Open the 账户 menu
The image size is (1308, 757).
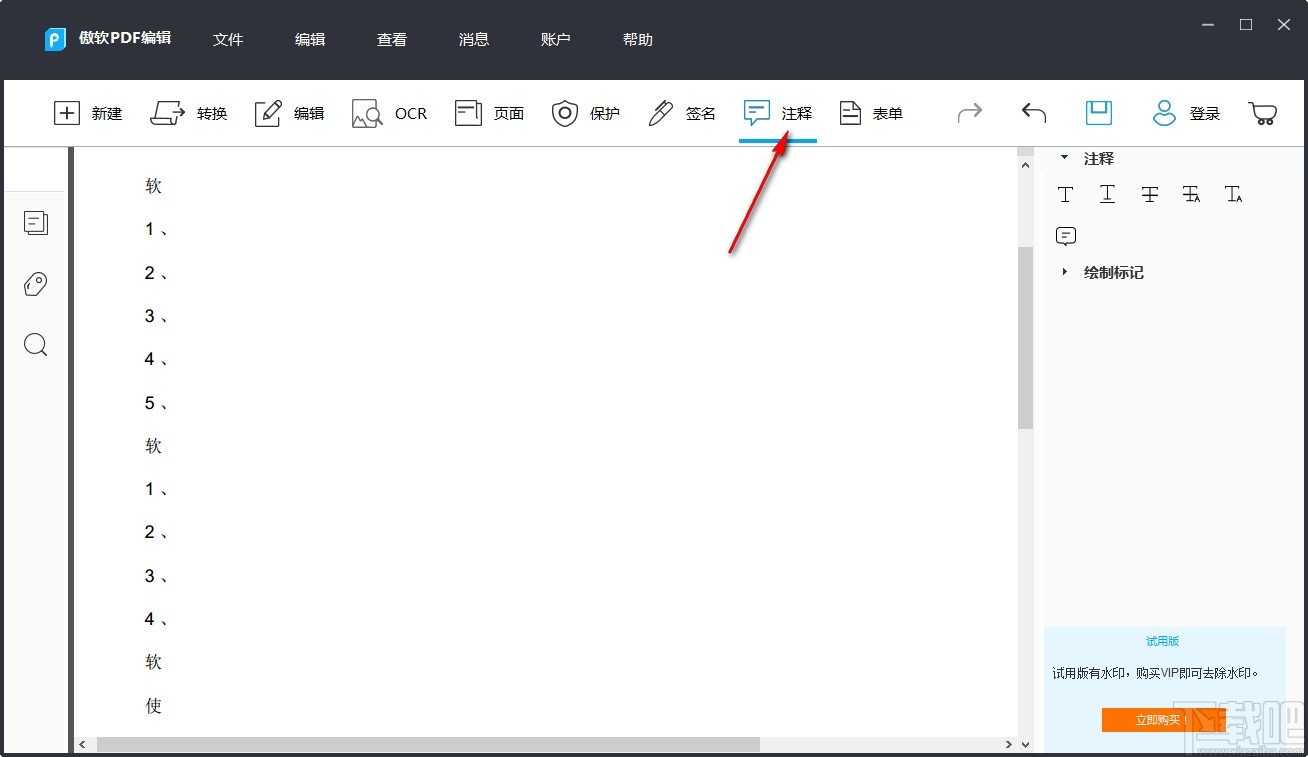[x=556, y=40]
